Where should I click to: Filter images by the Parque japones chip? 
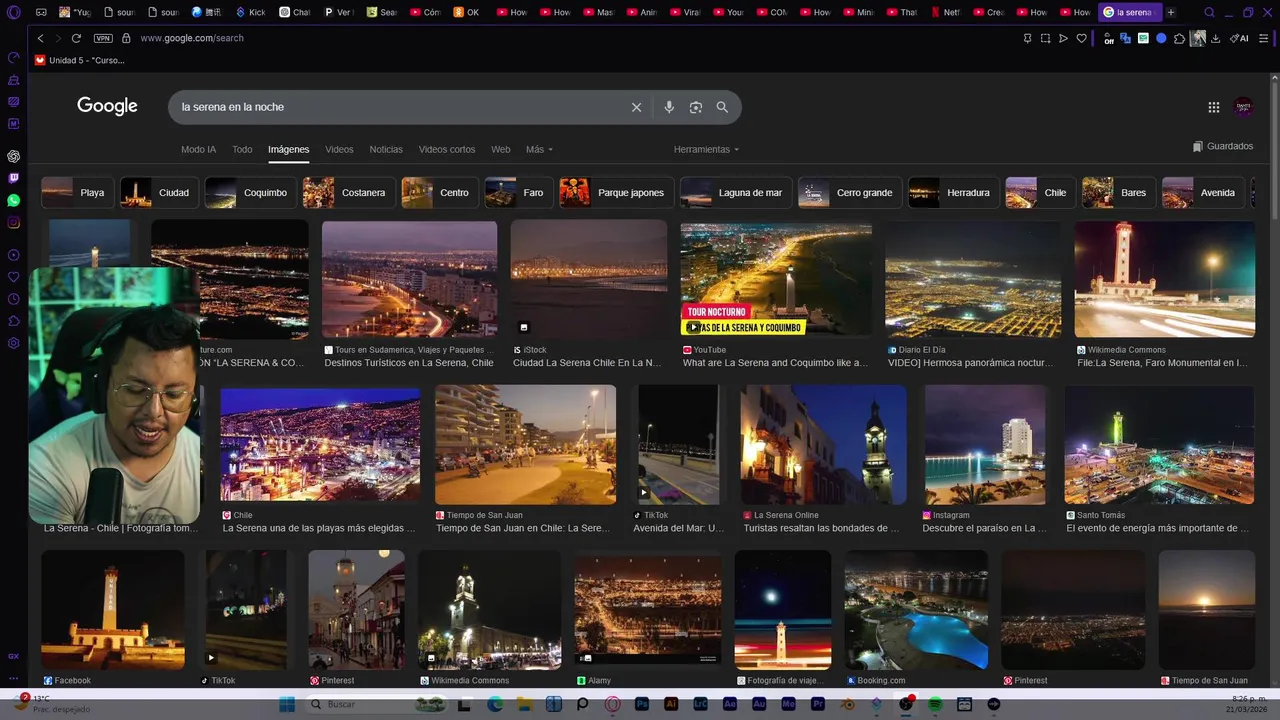[616, 192]
